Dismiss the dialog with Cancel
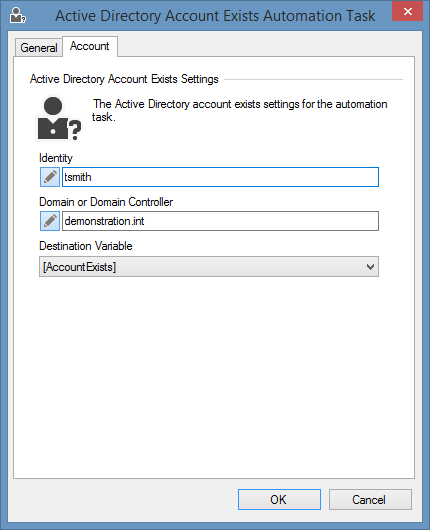 click(x=370, y=499)
